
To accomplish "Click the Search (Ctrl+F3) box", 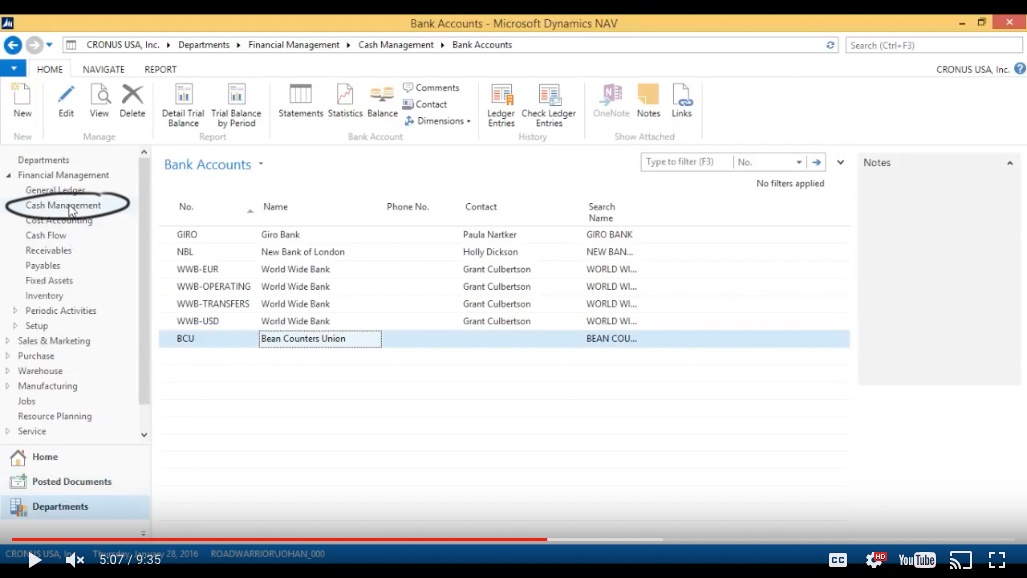I will [933, 45].
